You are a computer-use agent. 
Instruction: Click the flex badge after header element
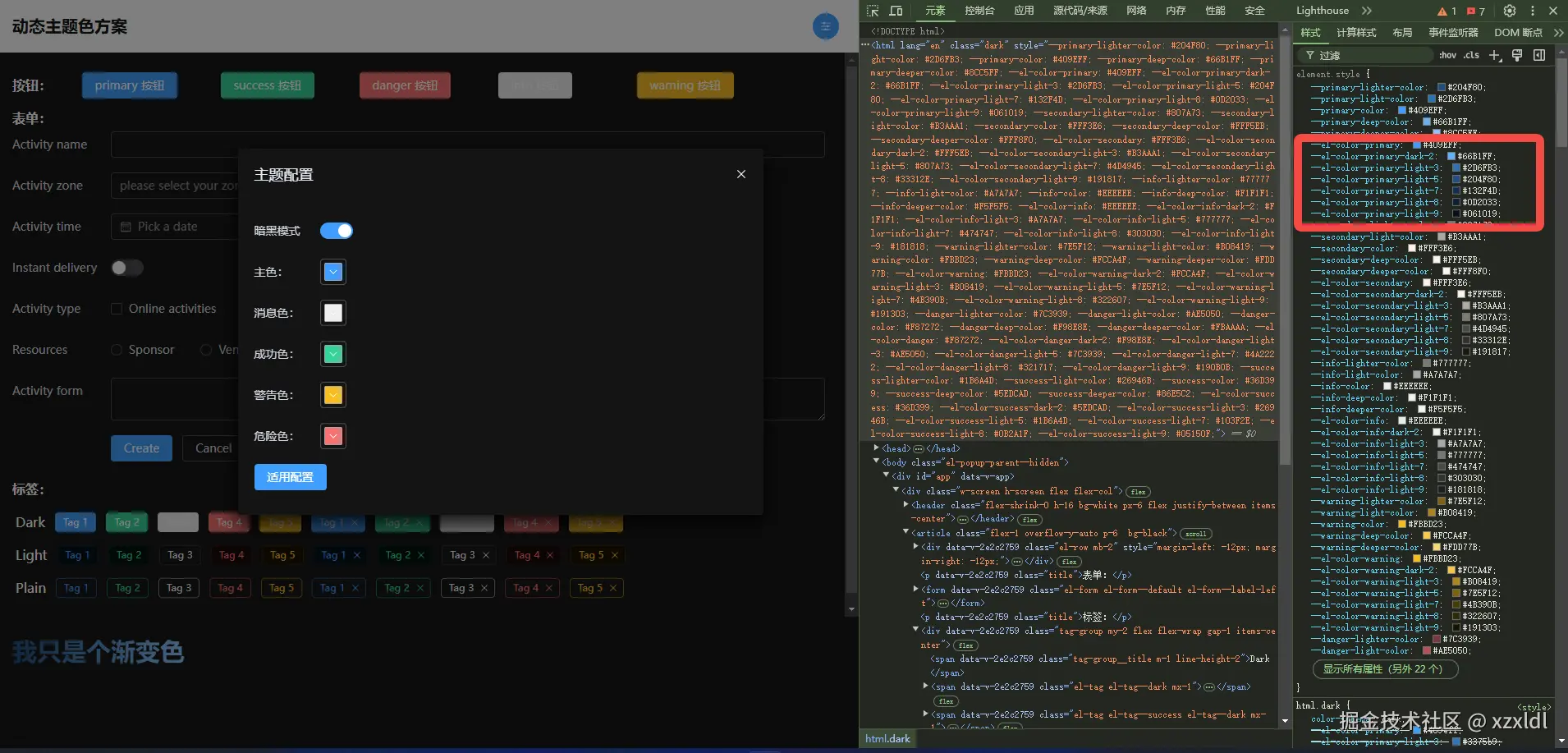click(x=1030, y=520)
